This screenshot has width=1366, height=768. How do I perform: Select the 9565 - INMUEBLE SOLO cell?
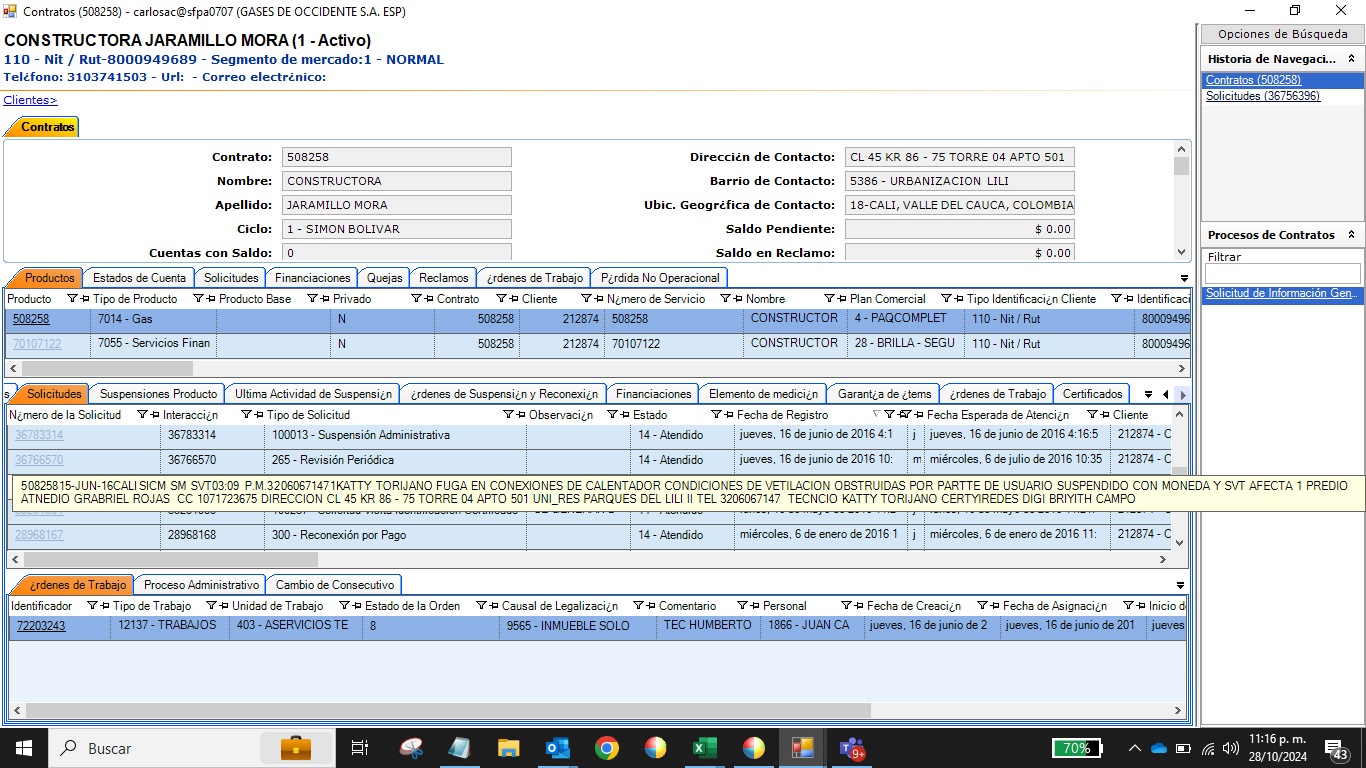[578, 626]
